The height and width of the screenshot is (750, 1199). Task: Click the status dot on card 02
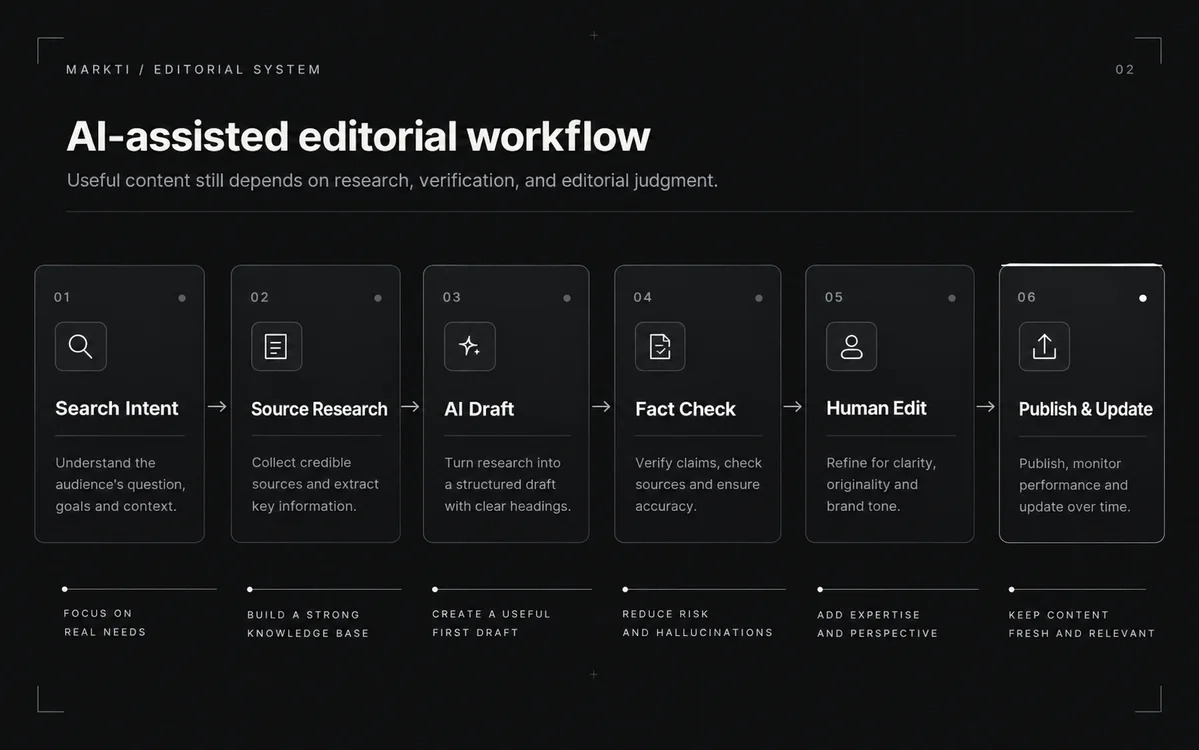pyautogui.click(x=378, y=298)
